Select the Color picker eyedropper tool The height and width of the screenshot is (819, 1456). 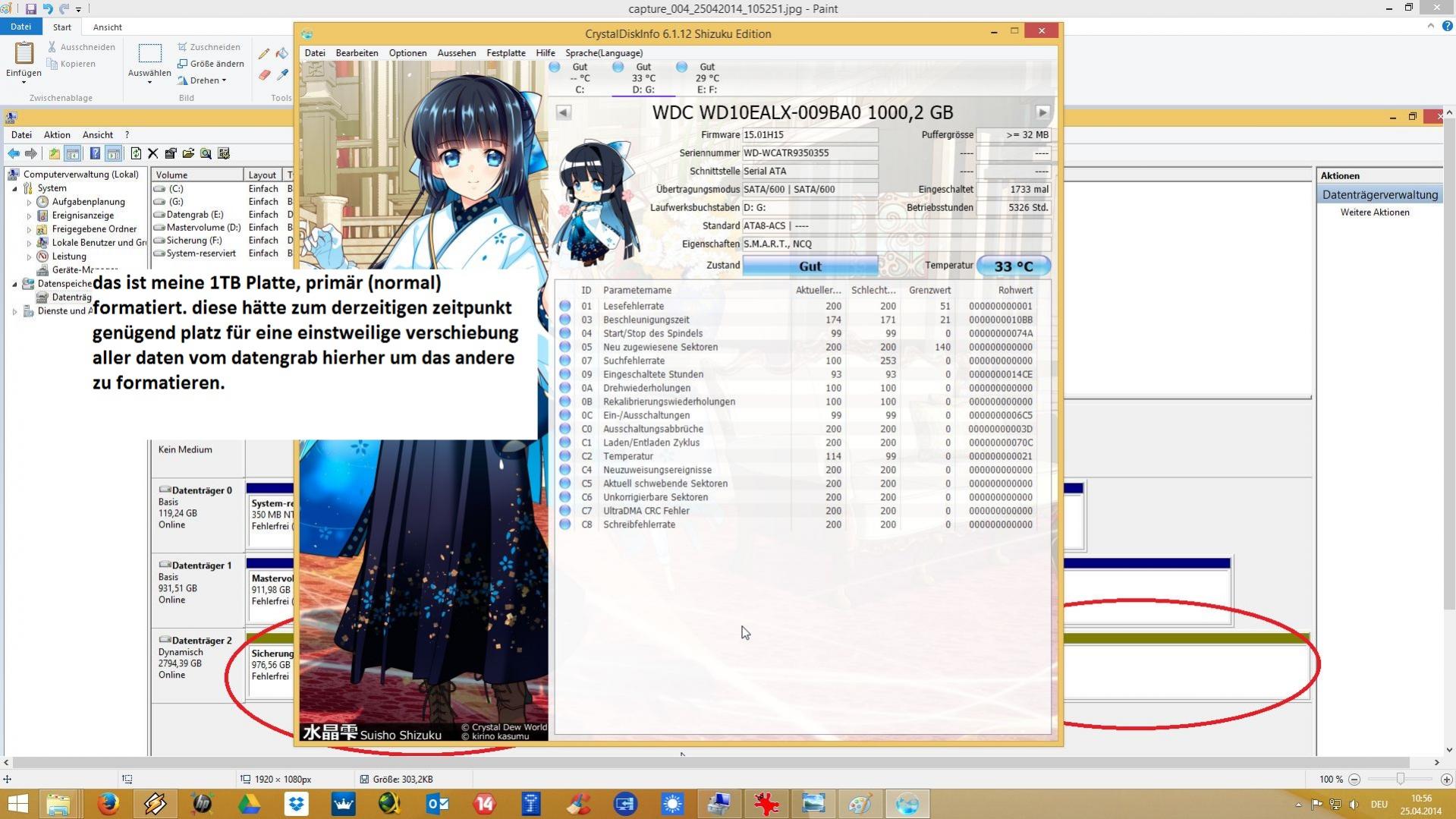pyautogui.click(x=282, y=74)
